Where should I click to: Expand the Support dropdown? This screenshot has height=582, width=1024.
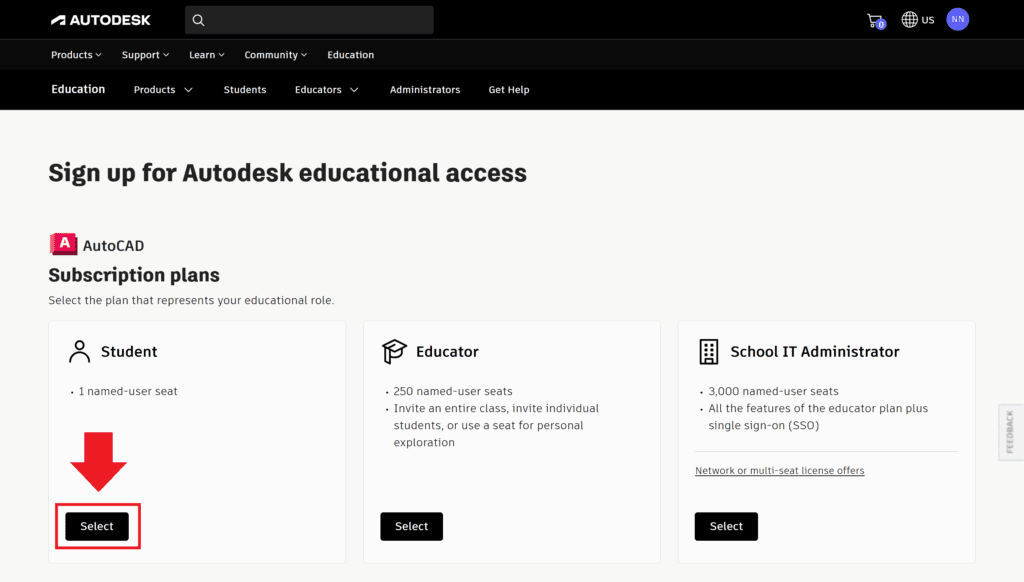click(145, 55)
